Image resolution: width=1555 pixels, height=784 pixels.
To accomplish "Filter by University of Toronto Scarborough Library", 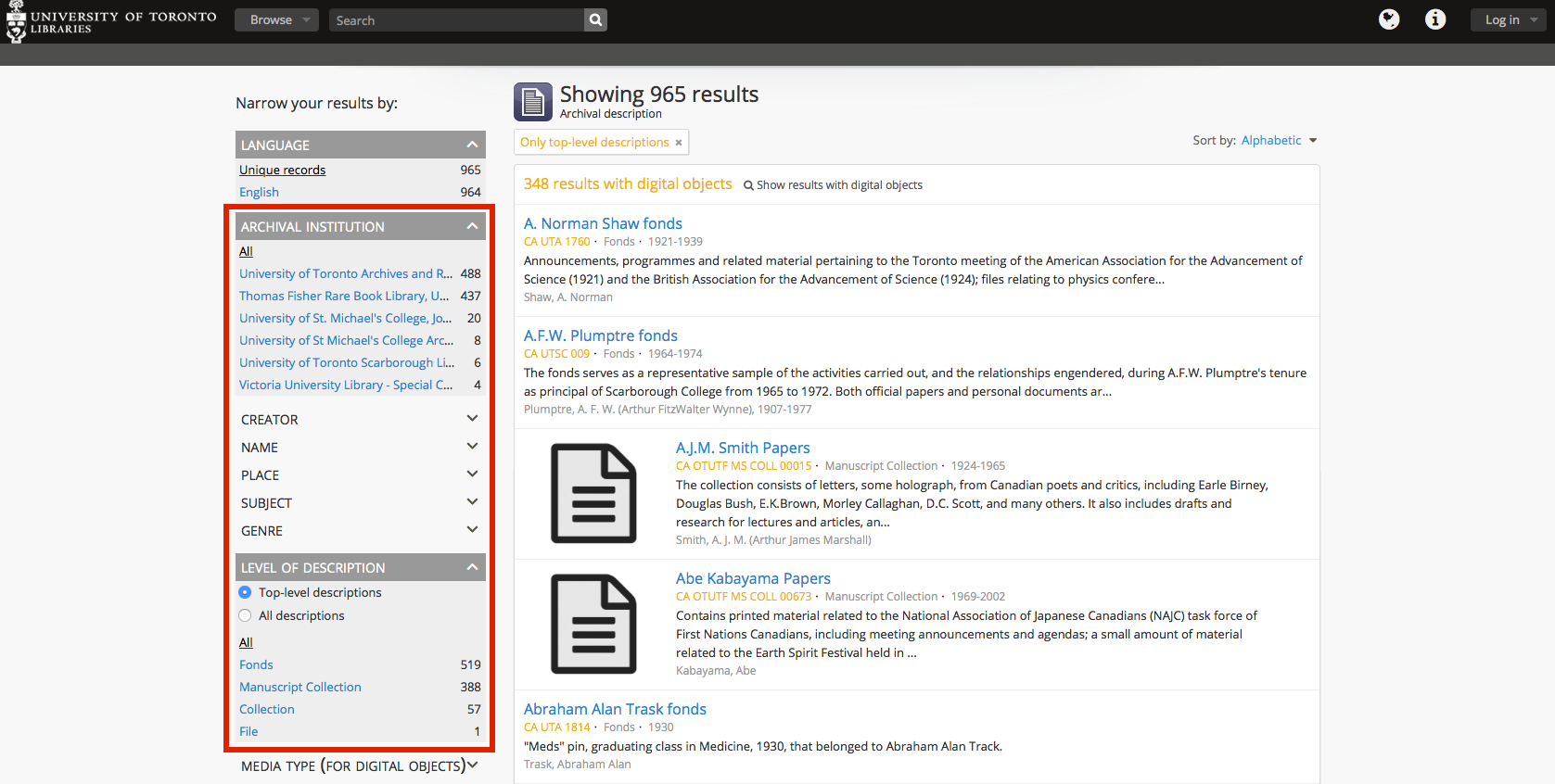I will pos(347,362).
